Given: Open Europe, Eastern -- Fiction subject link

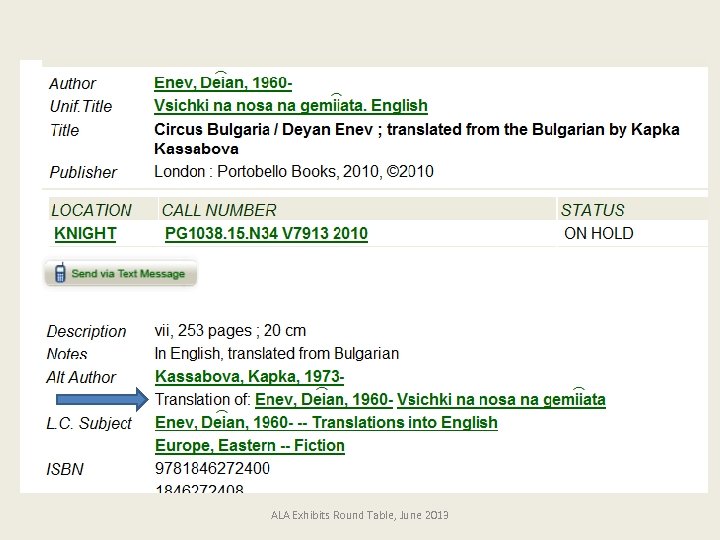Looking at the screenshot, I should click(249, 446).
